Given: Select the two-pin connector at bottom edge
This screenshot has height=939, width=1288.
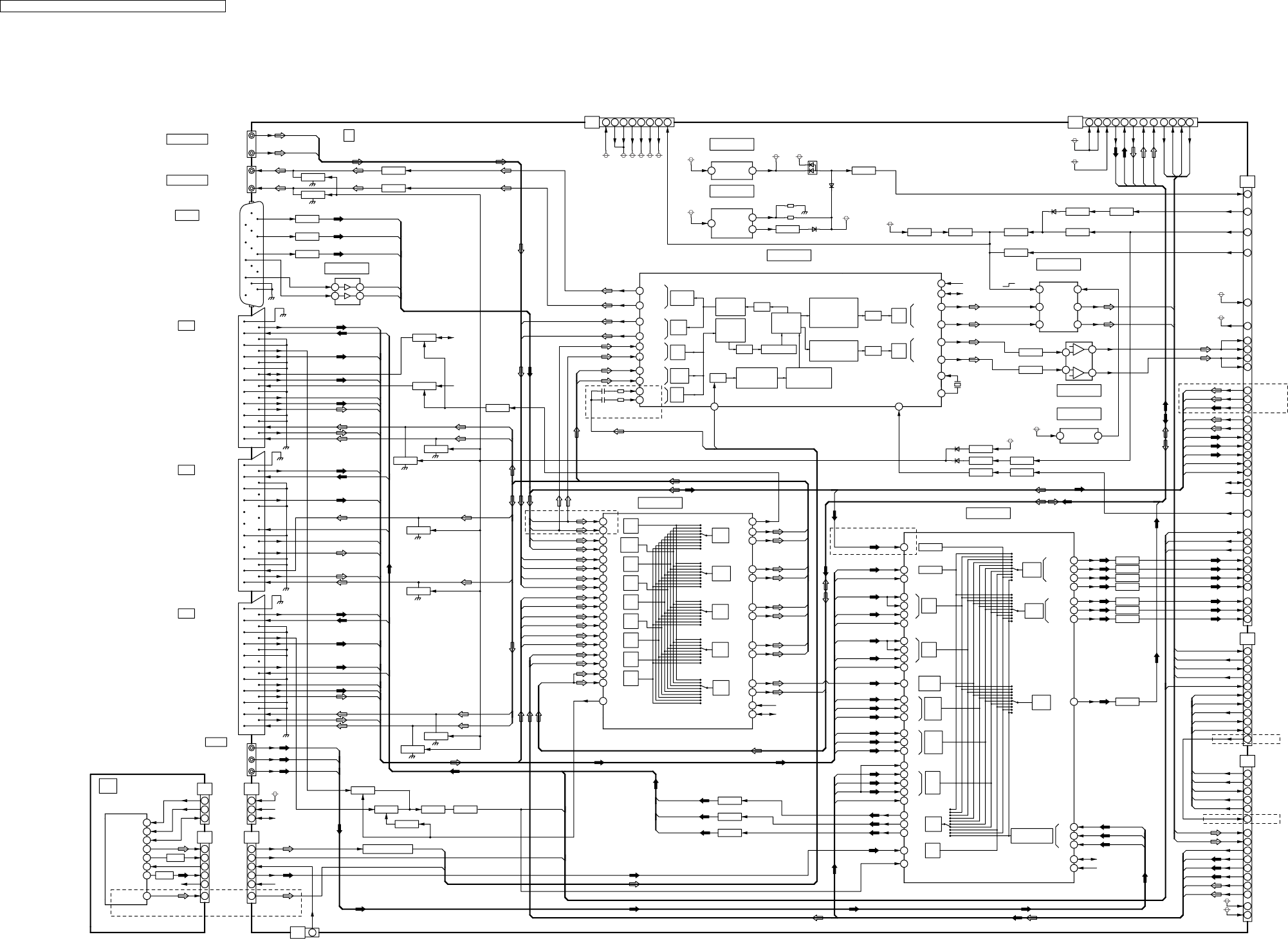Looking at the screenshot, I should (x=304, y=933).
